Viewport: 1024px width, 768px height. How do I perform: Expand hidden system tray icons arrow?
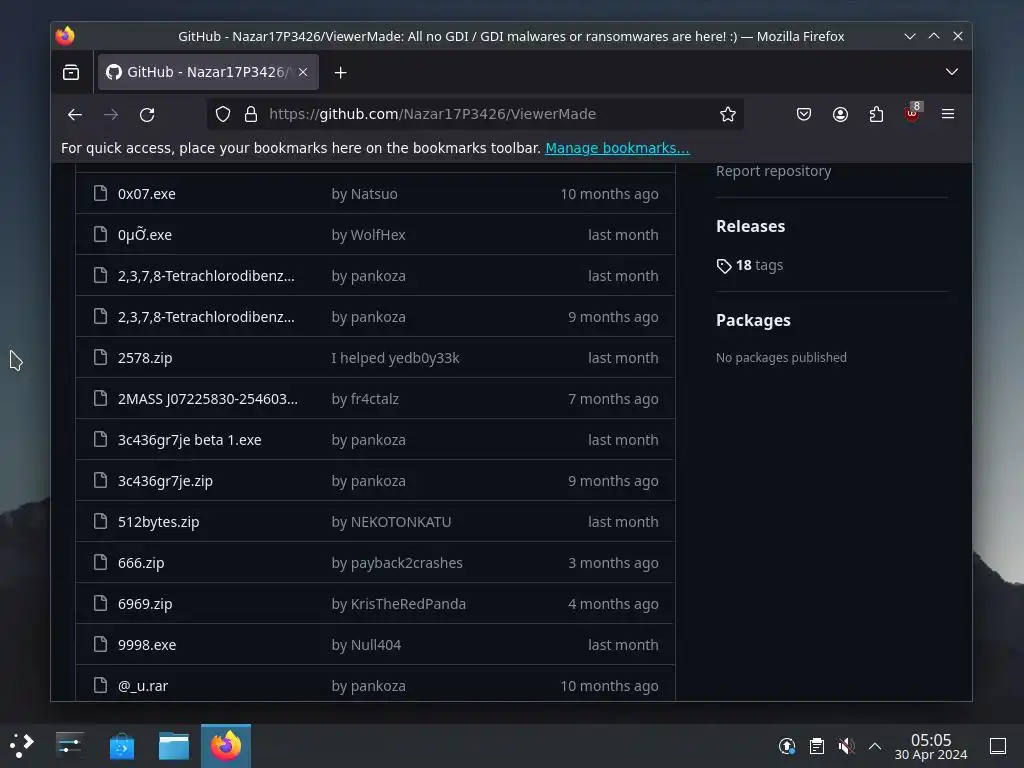(x=875, y=746)
